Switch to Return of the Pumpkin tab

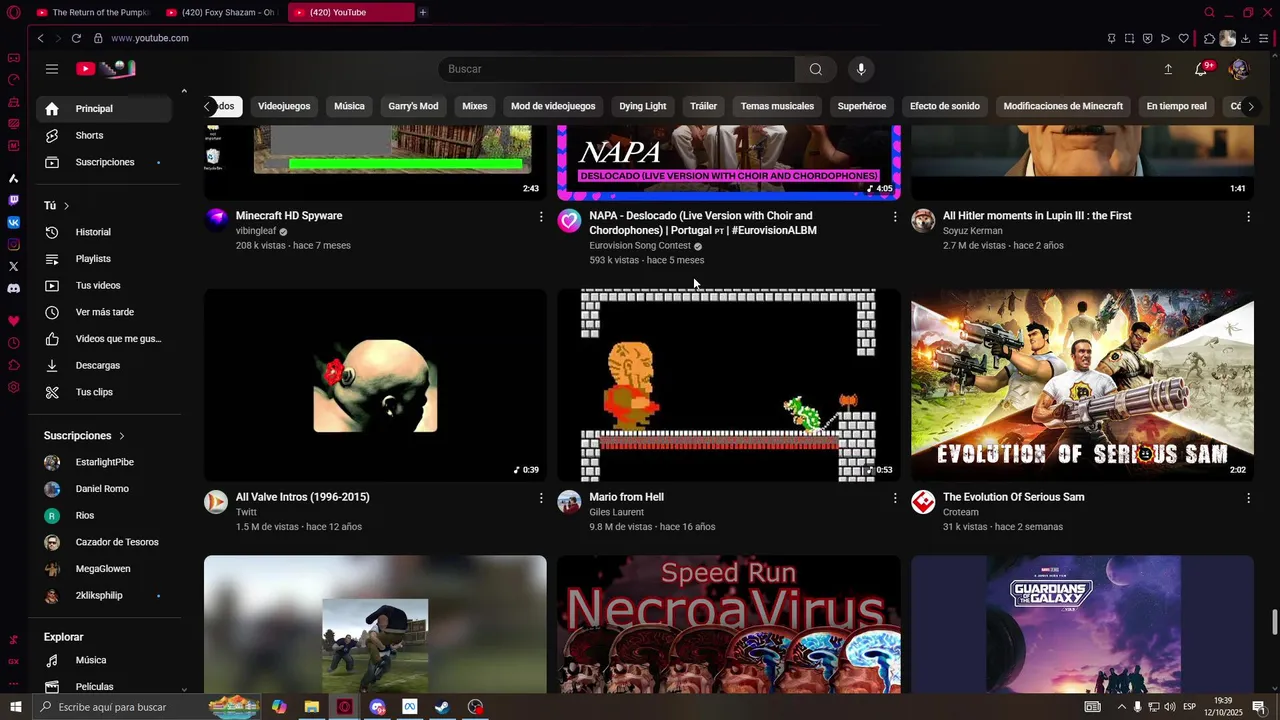tap(92, 12)
